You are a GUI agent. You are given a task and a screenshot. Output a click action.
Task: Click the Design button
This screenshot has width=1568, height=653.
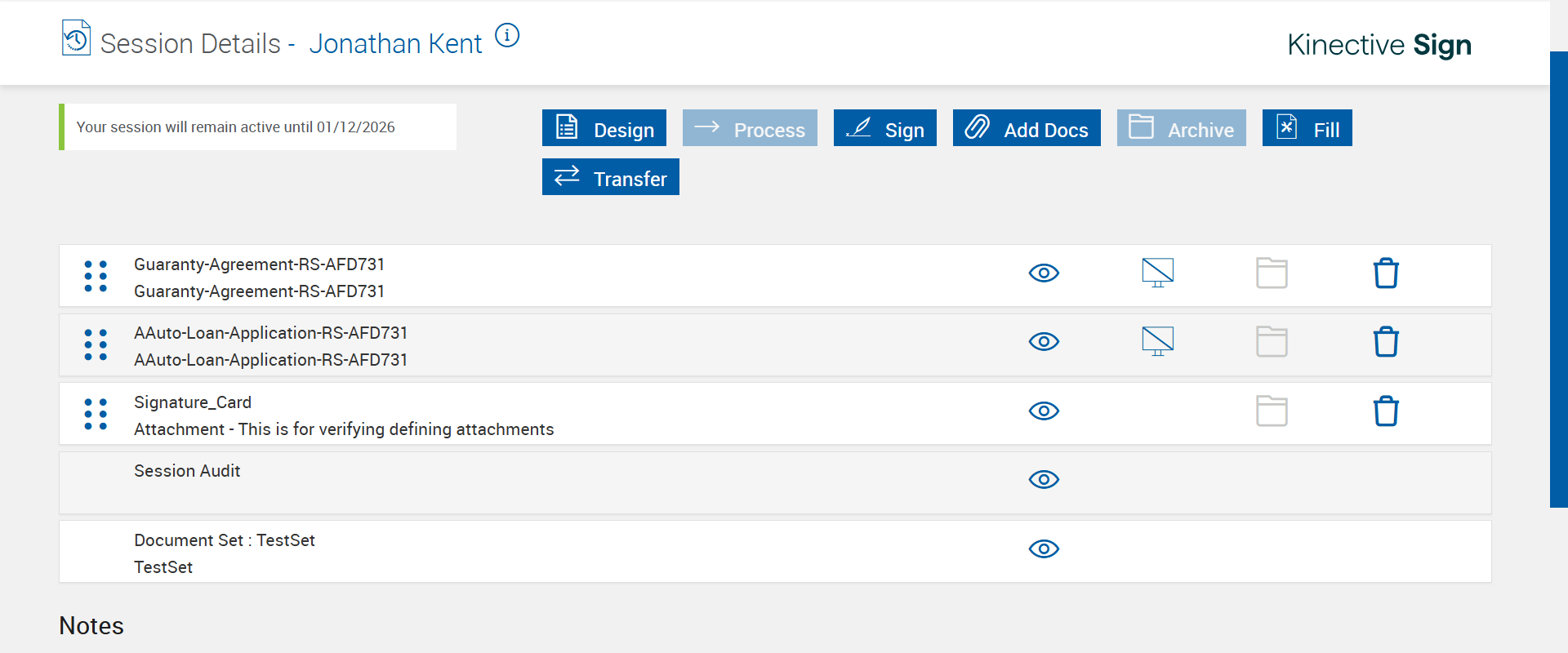(x=604, y=128)
